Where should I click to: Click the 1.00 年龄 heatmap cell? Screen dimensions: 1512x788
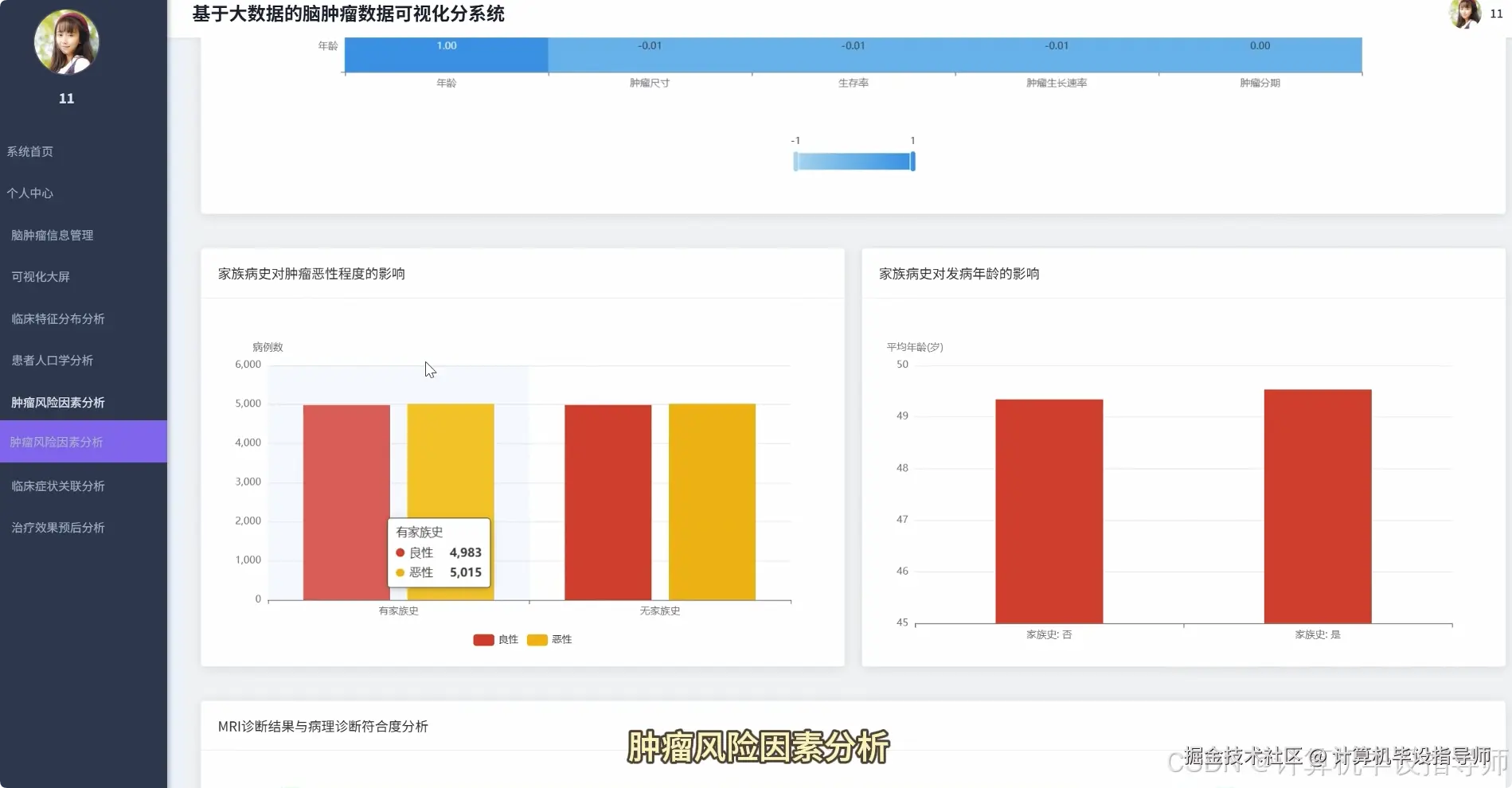[447, 54]
